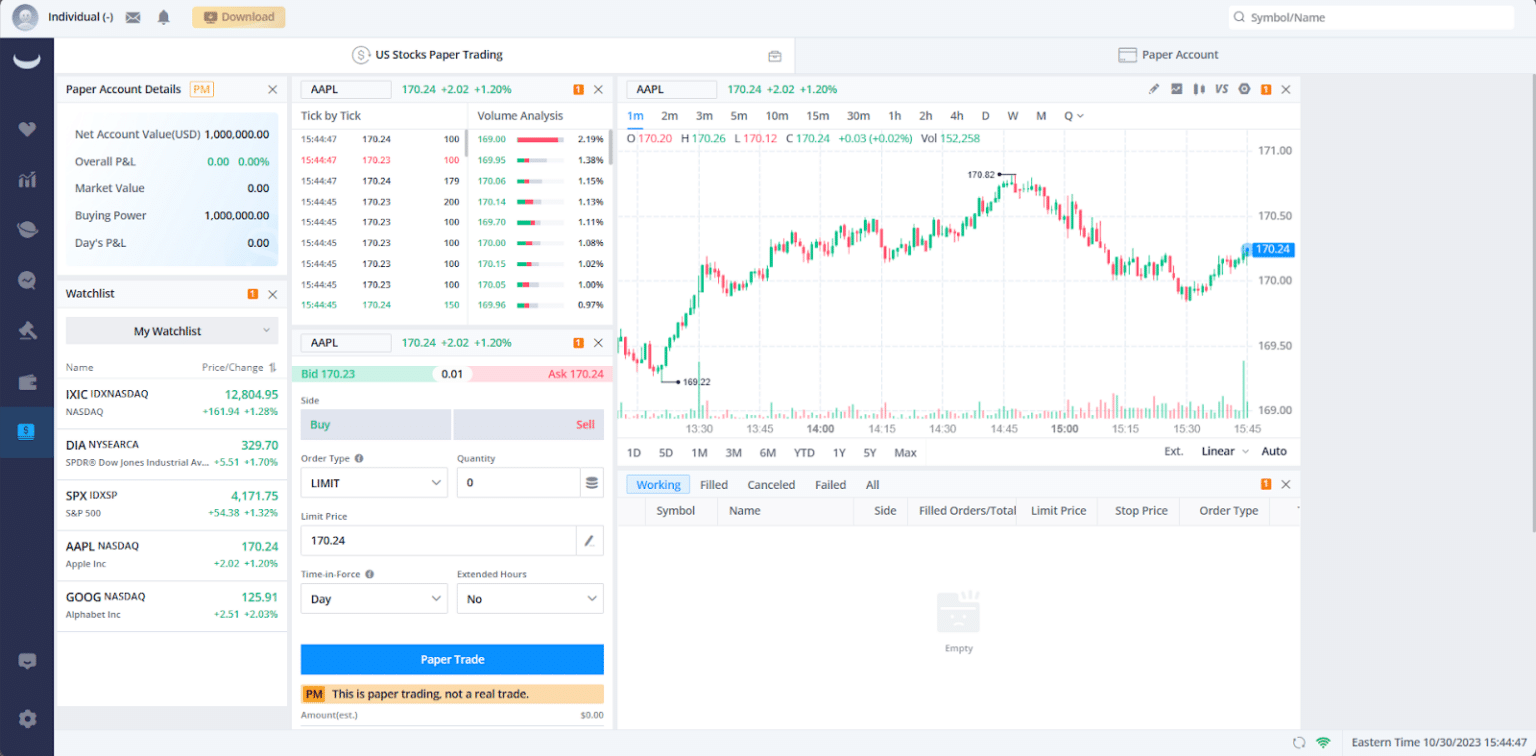Click the gavel trading icon in sidebar
This screenshot has height=756, width=1536.
pos(27,330)
